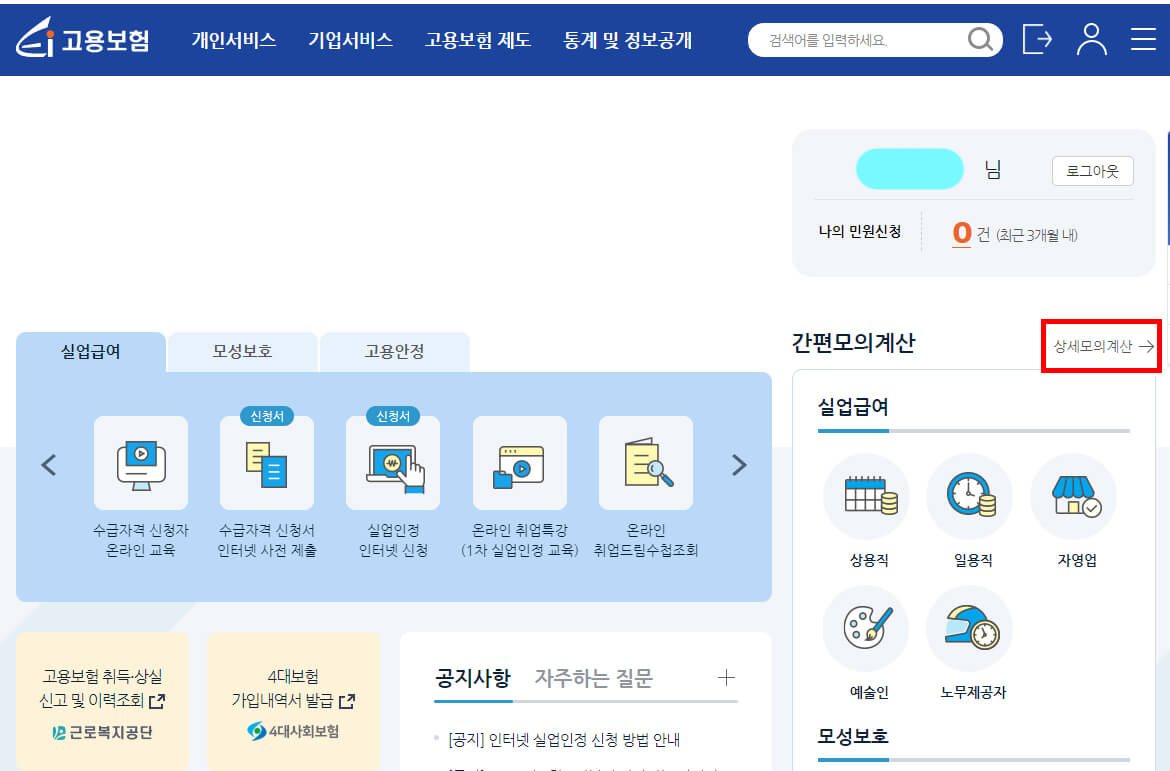This screenshot has width=1170, height=771.
Task: Click the right carousel arrow
Action: click(x=739, y=464)
